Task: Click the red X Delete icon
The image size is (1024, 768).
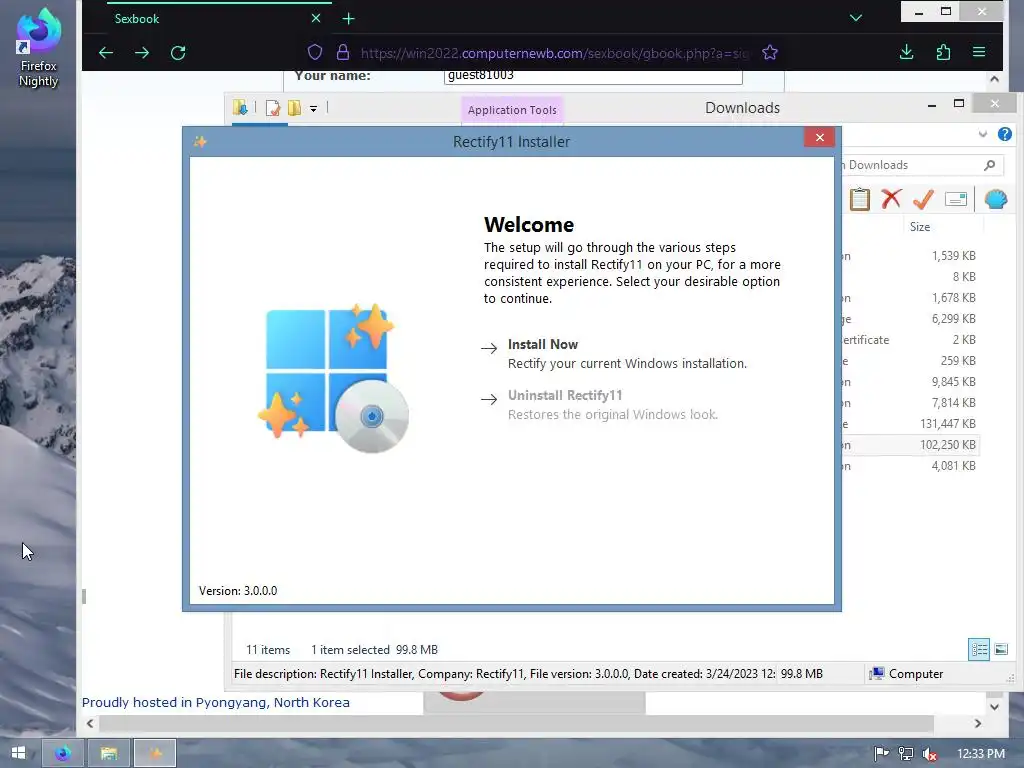Action: (891, 199)
